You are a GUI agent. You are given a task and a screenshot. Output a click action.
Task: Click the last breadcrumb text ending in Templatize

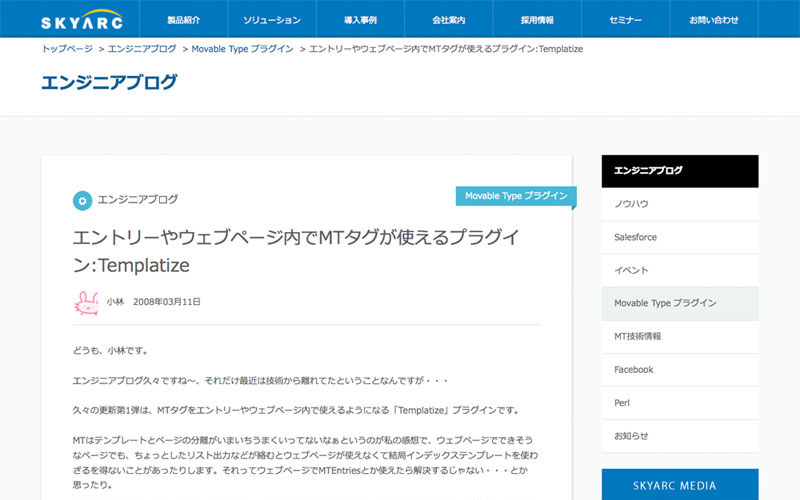point(446,49)
